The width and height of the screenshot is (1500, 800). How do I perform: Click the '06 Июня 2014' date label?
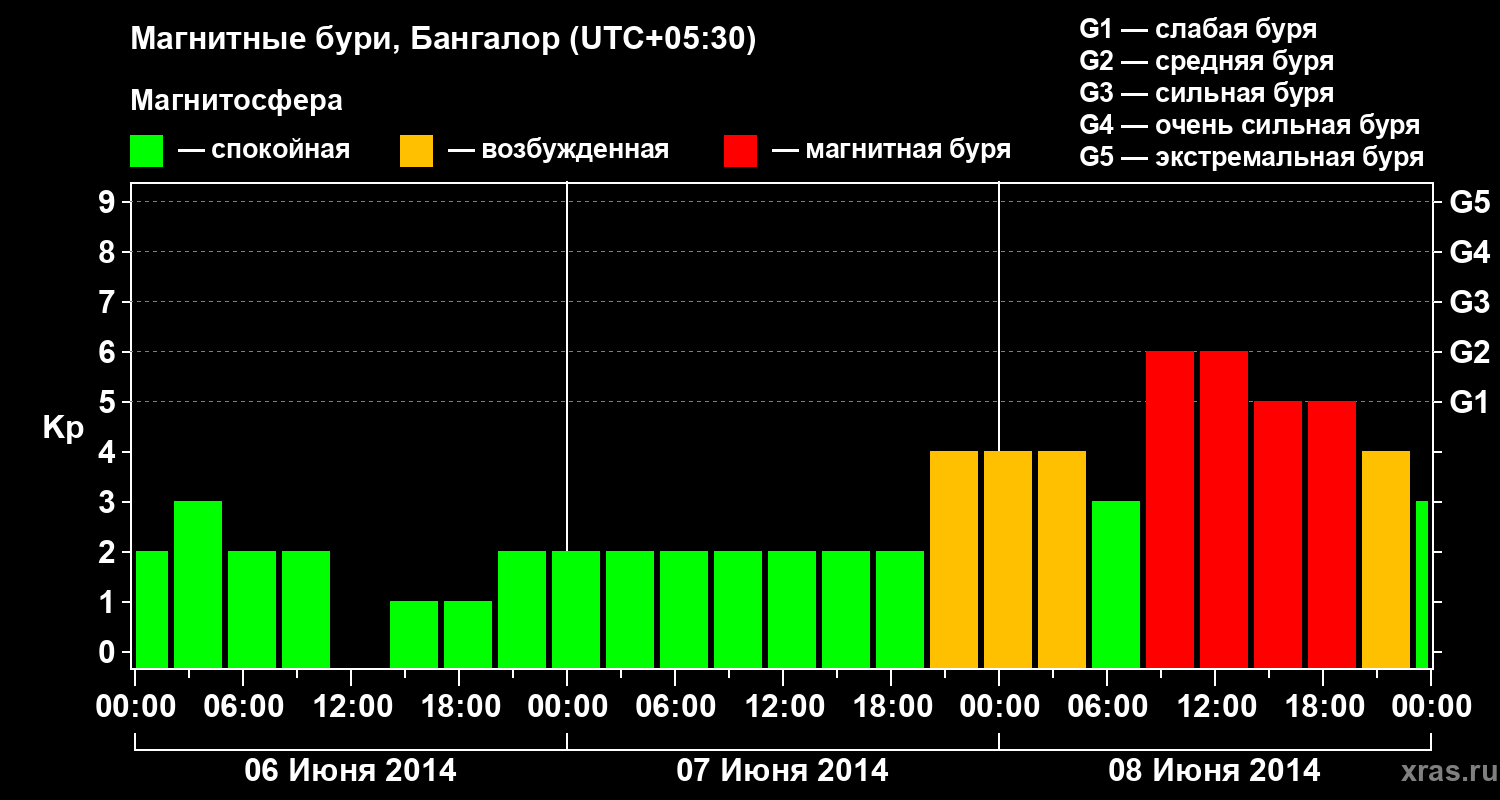351,771
